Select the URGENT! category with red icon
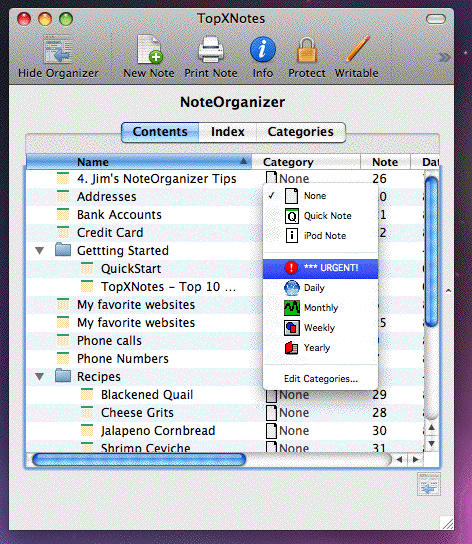The image size is (472, 544). [x=320, y=268]
